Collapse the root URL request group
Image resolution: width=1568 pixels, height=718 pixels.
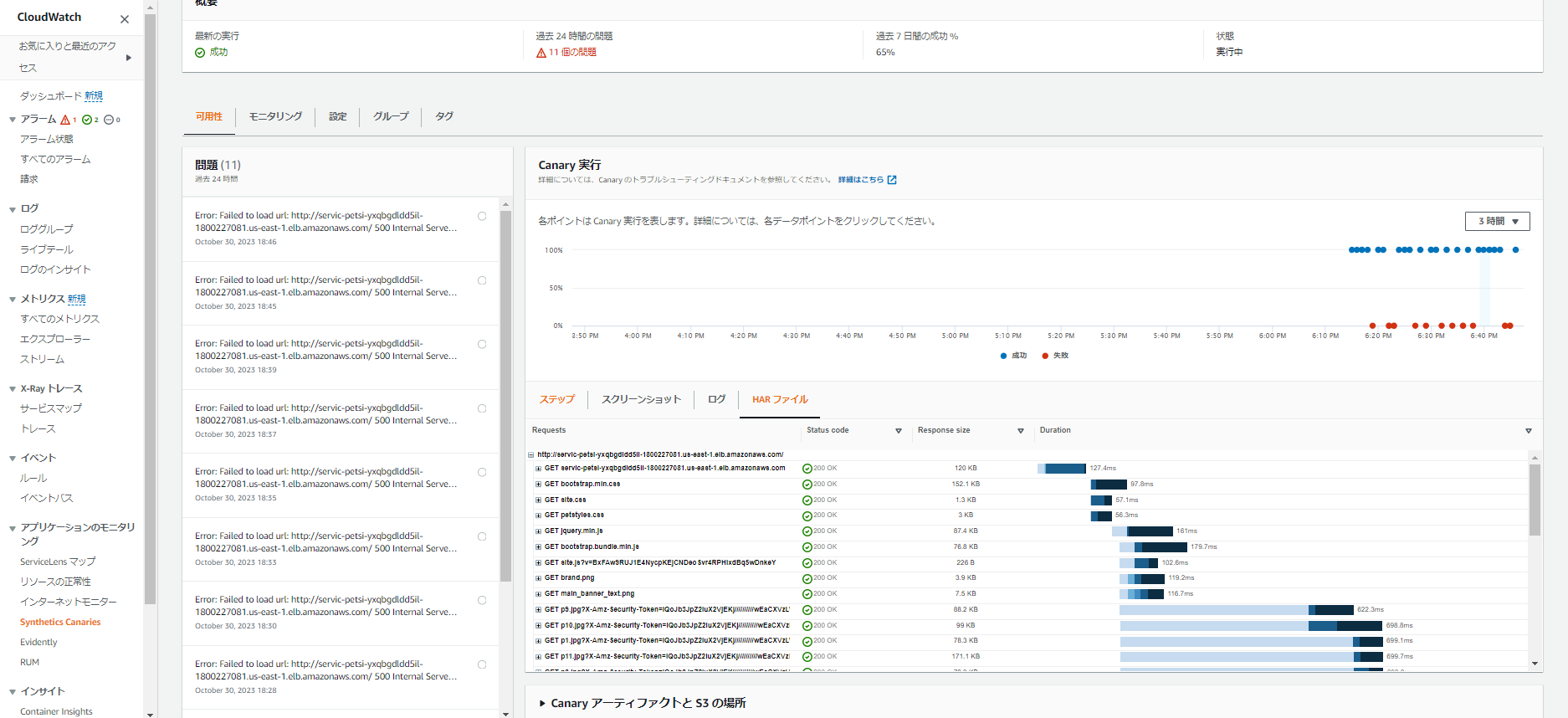pyautogui.click(x=530, y=455)
